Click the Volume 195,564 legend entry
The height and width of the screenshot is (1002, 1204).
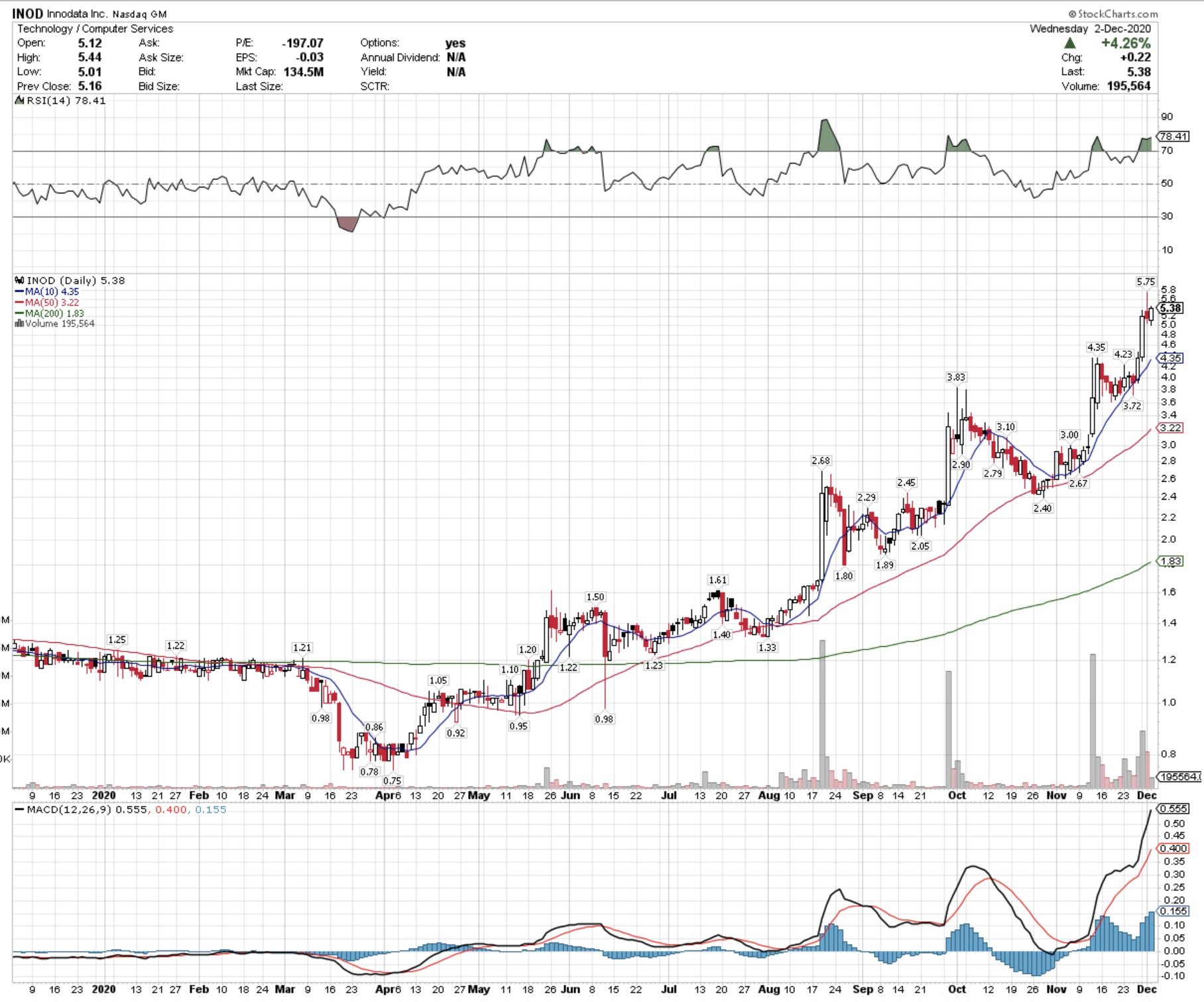(x=55, y=323)
